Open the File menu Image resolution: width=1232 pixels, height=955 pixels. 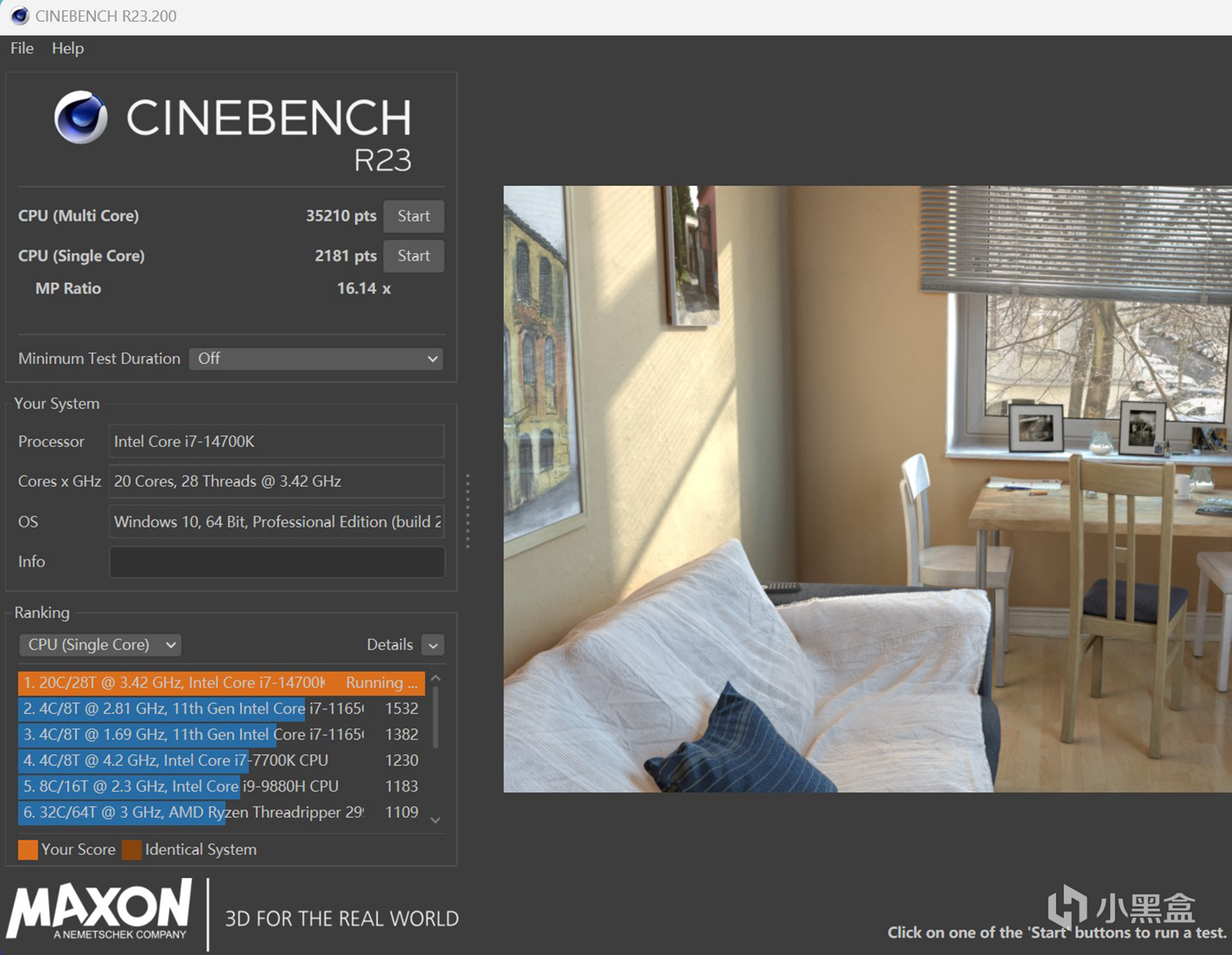click(x=22, y=48)
